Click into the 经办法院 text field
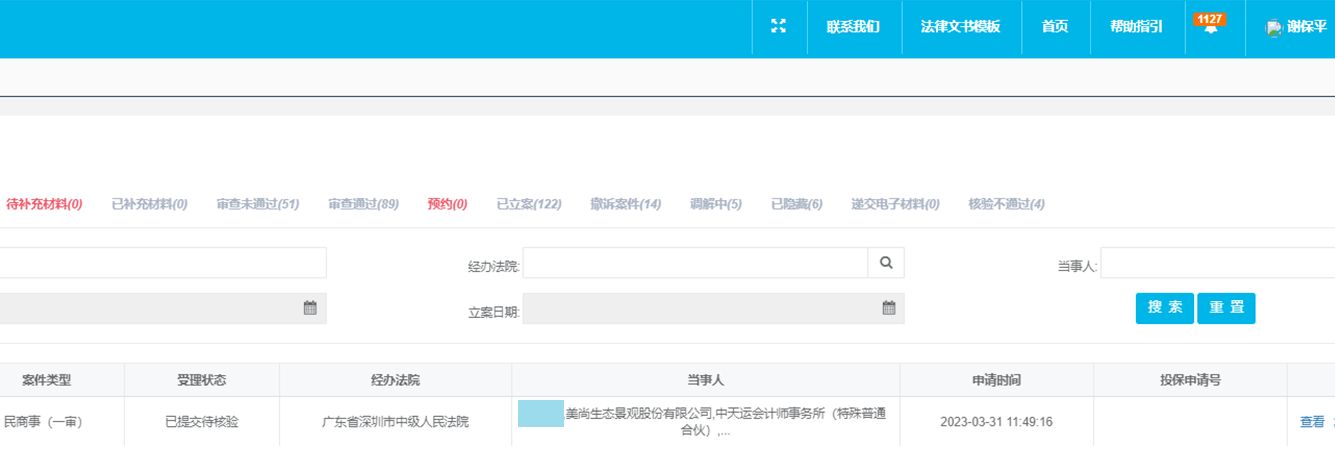Screen dimensions: 1335x470 point(695,263)
